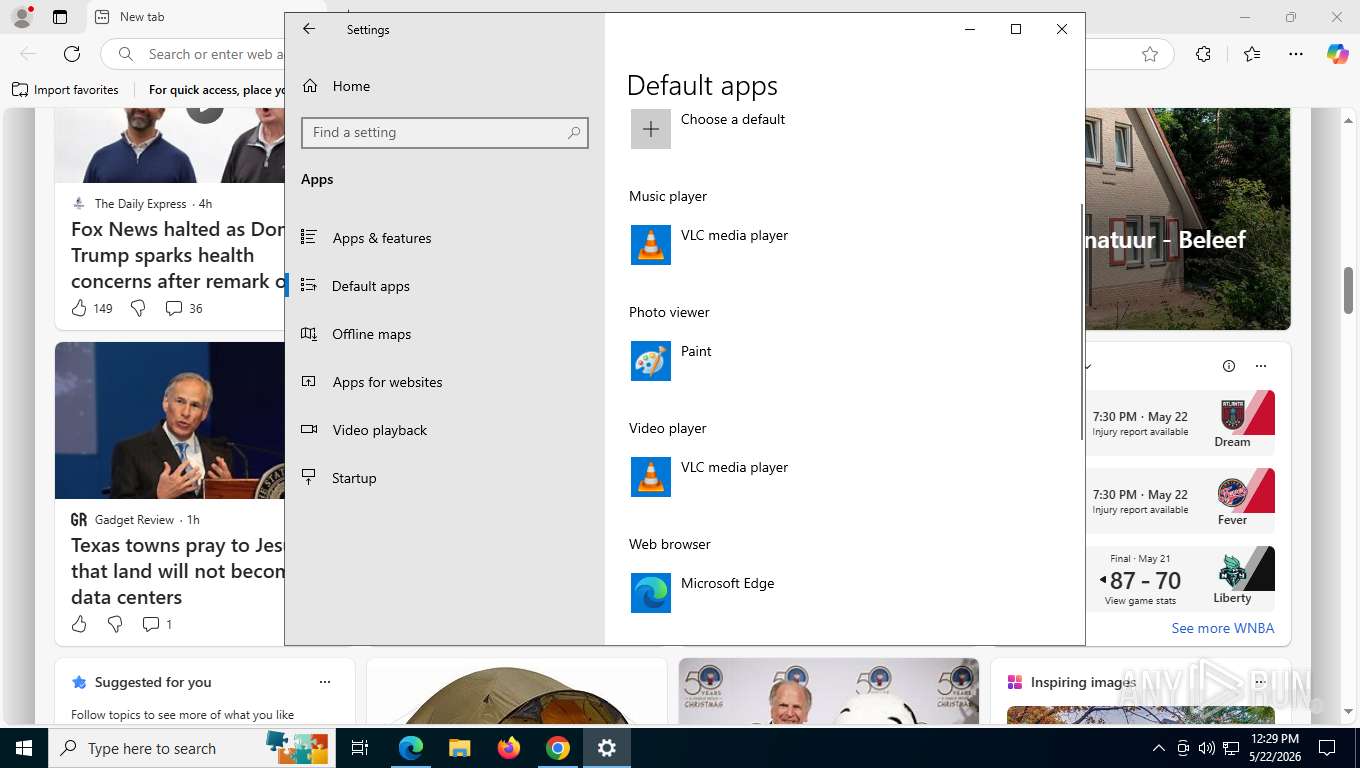Open Video playback settings
Screen dimensions: 1360x768
[380, 430]
